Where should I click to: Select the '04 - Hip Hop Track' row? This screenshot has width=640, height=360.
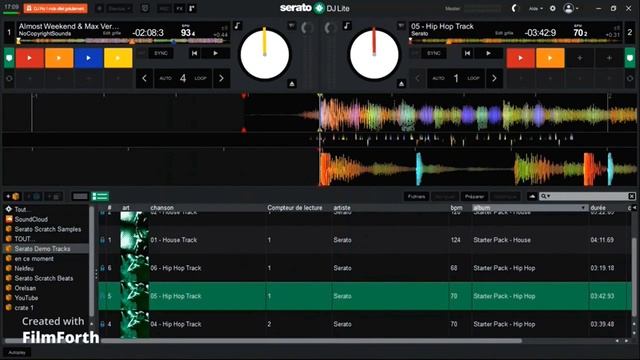click(364, 324)
